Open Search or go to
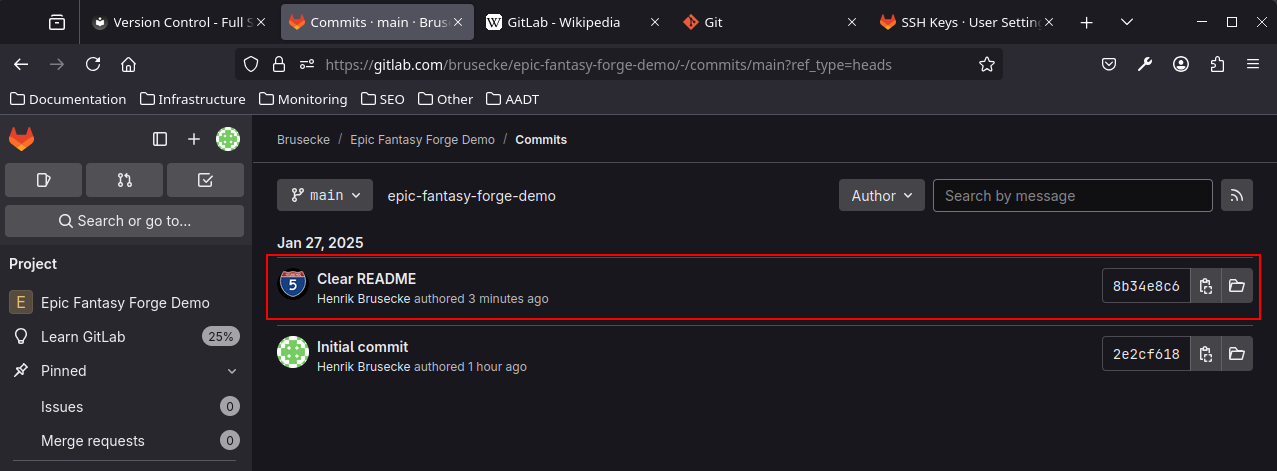The height and width of the screenshot is (471, 1277). (124, 221)
